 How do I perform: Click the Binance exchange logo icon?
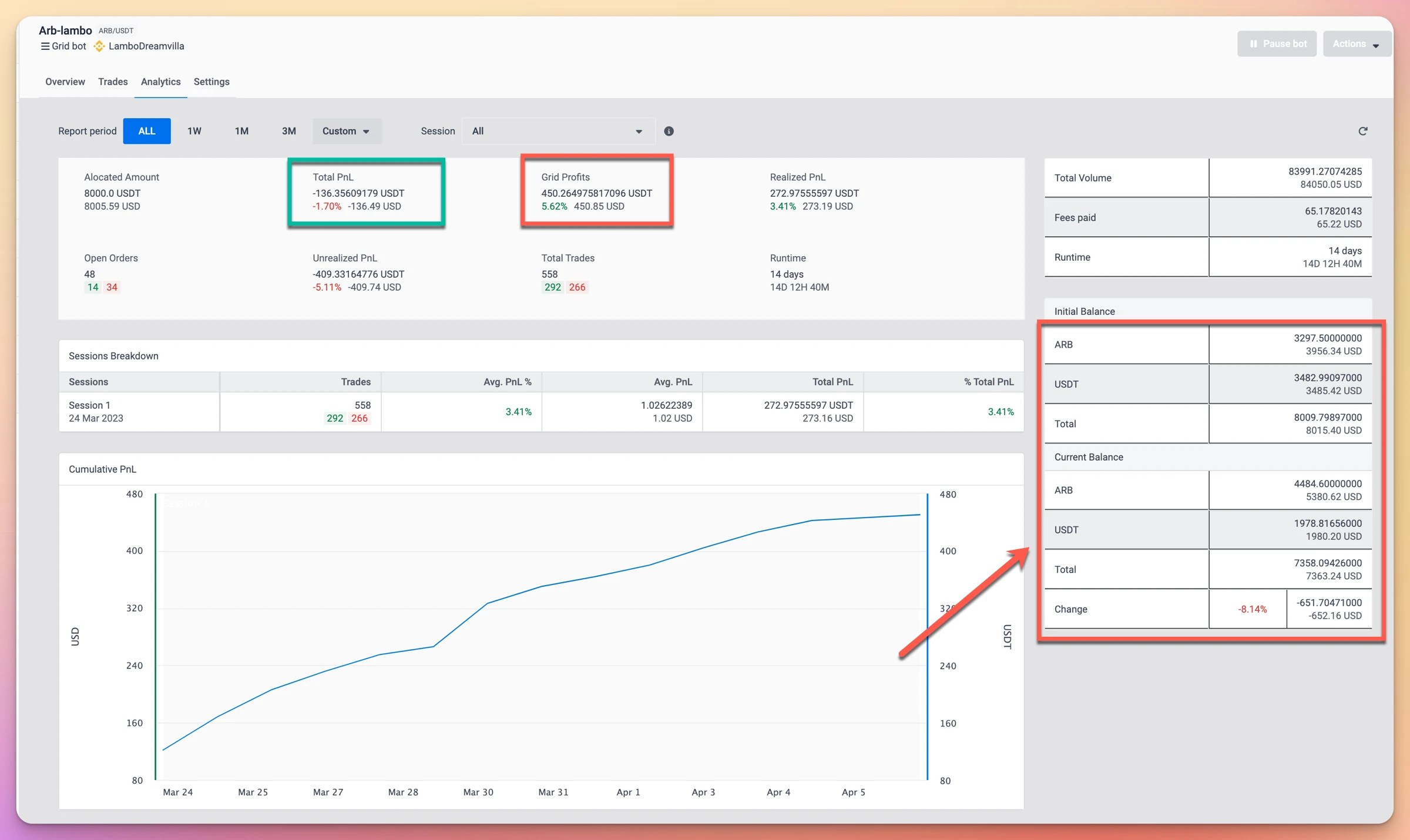coord(99,46)
